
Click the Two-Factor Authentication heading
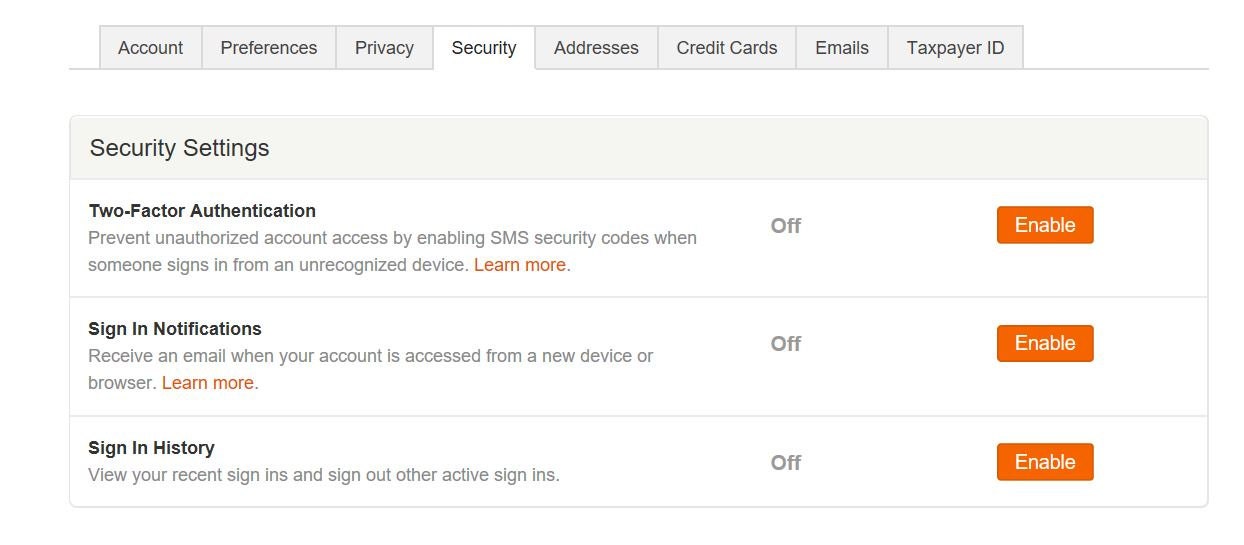point(202,211)
